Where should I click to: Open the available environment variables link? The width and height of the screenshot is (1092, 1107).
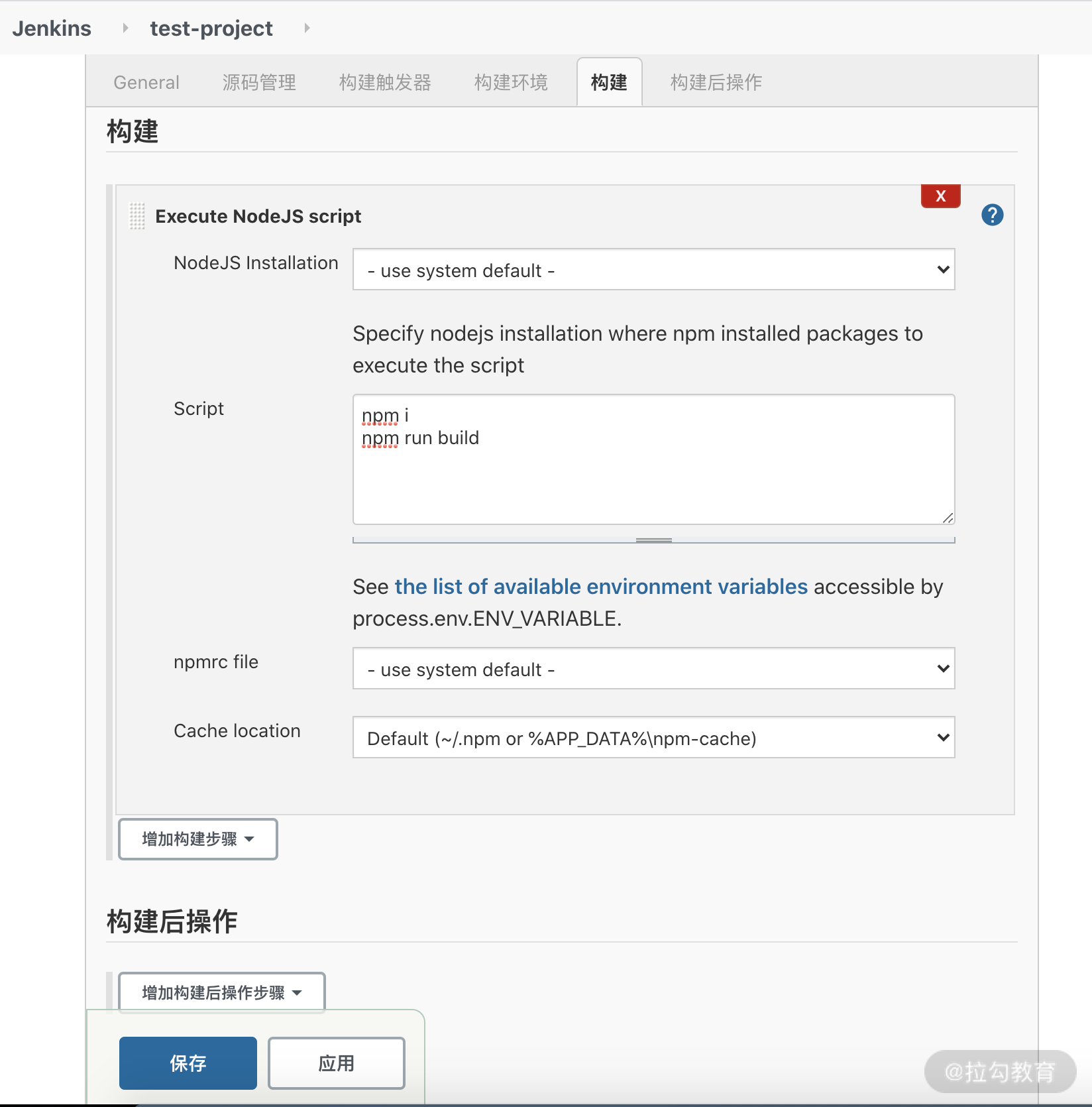click(x=601, y=587)
